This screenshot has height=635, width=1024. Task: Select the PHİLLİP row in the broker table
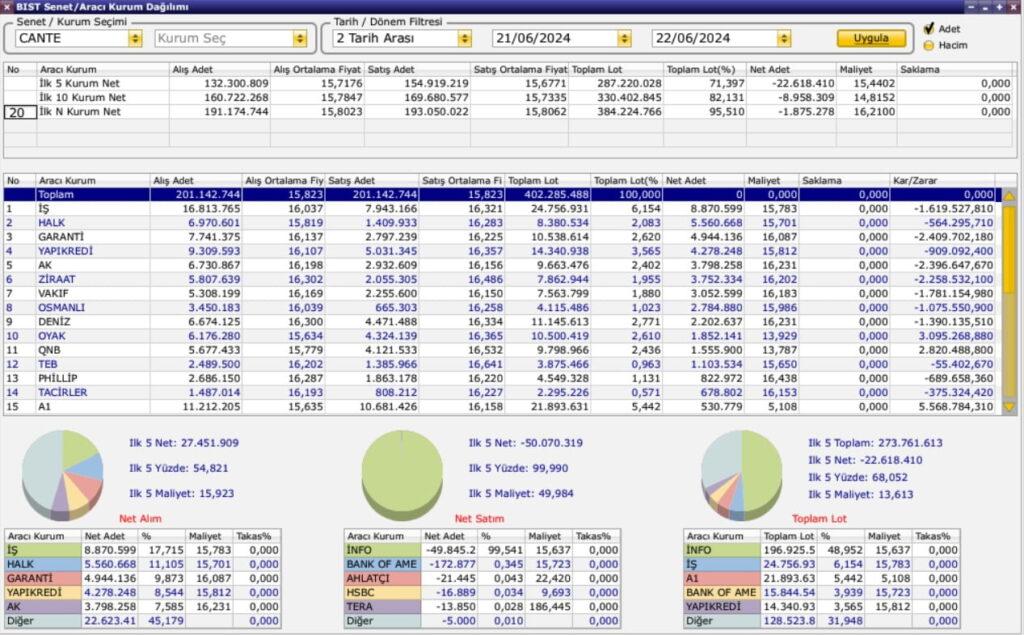502,379
